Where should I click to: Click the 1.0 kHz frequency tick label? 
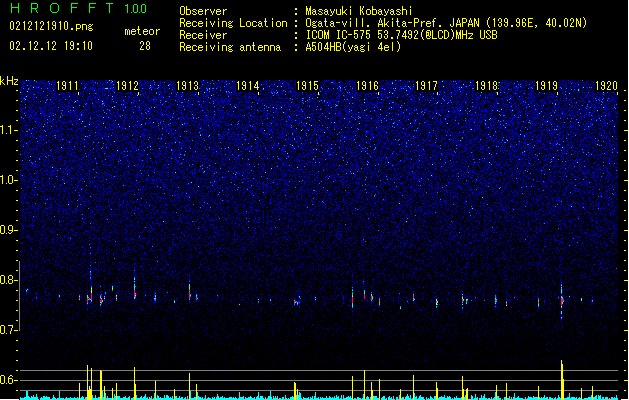coord(9,180)
